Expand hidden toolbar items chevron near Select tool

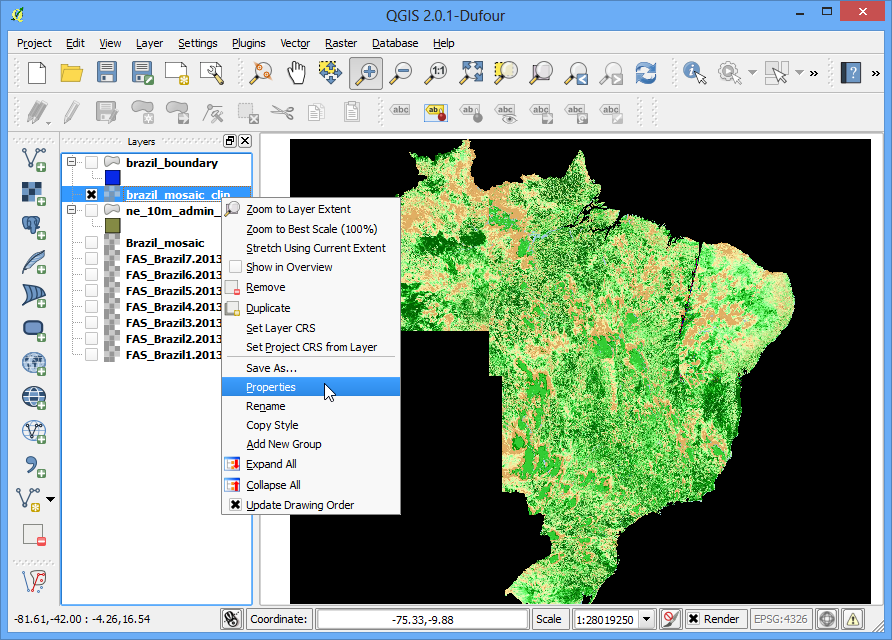click(x=814, y=73)
